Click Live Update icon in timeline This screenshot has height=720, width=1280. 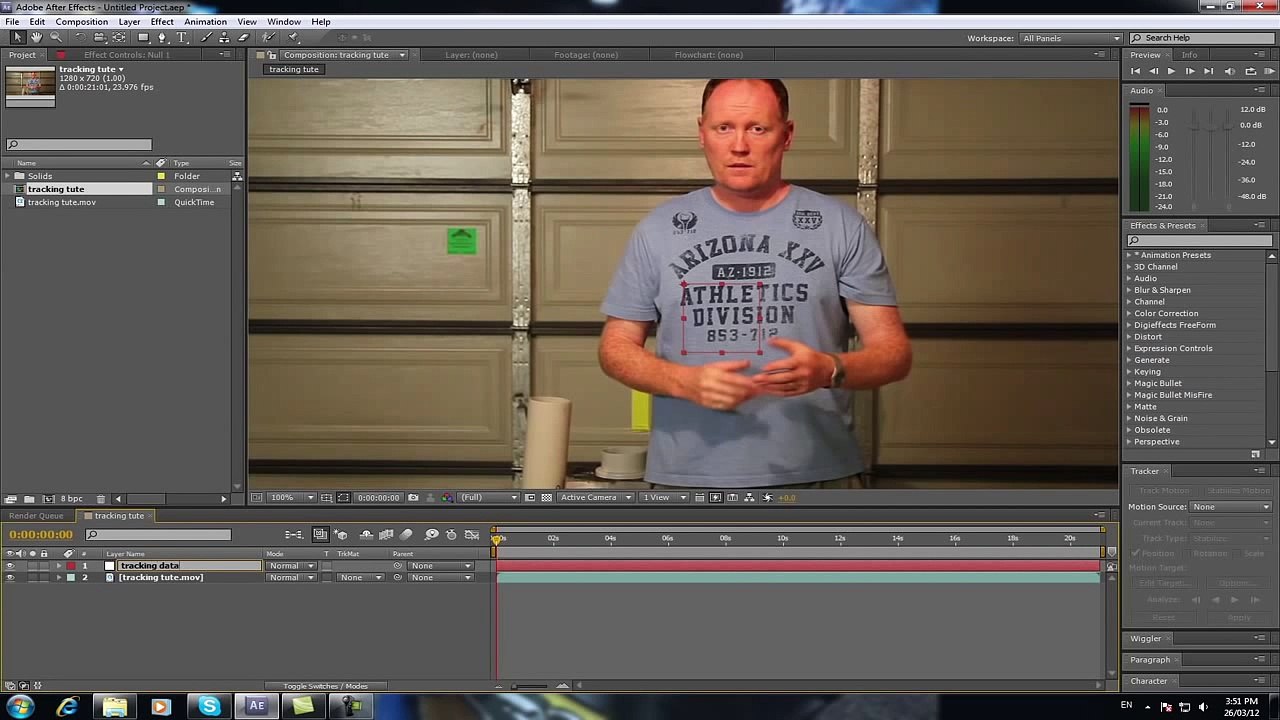(320, 535)
